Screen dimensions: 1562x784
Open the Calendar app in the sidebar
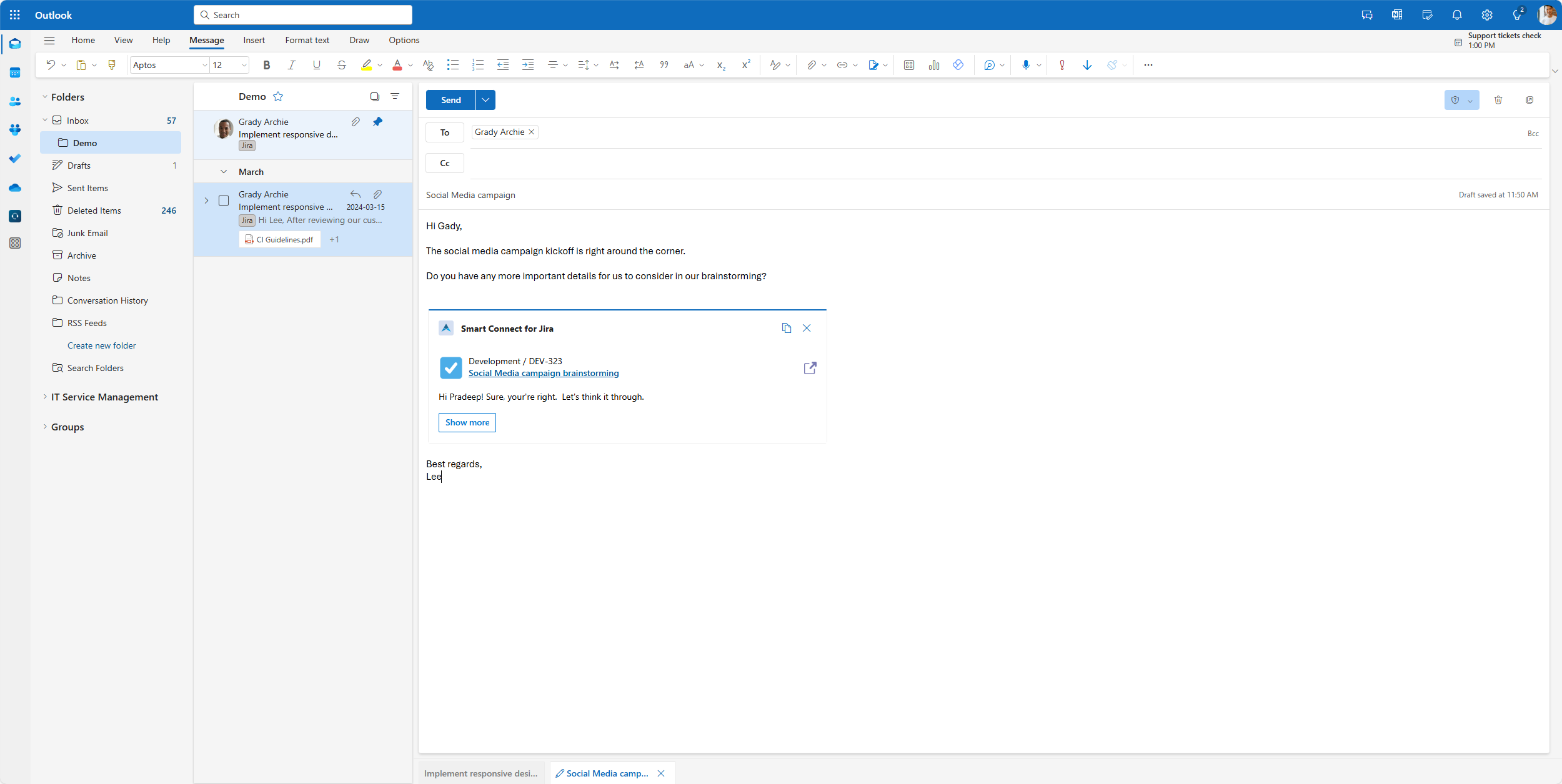tap(15, 72)
